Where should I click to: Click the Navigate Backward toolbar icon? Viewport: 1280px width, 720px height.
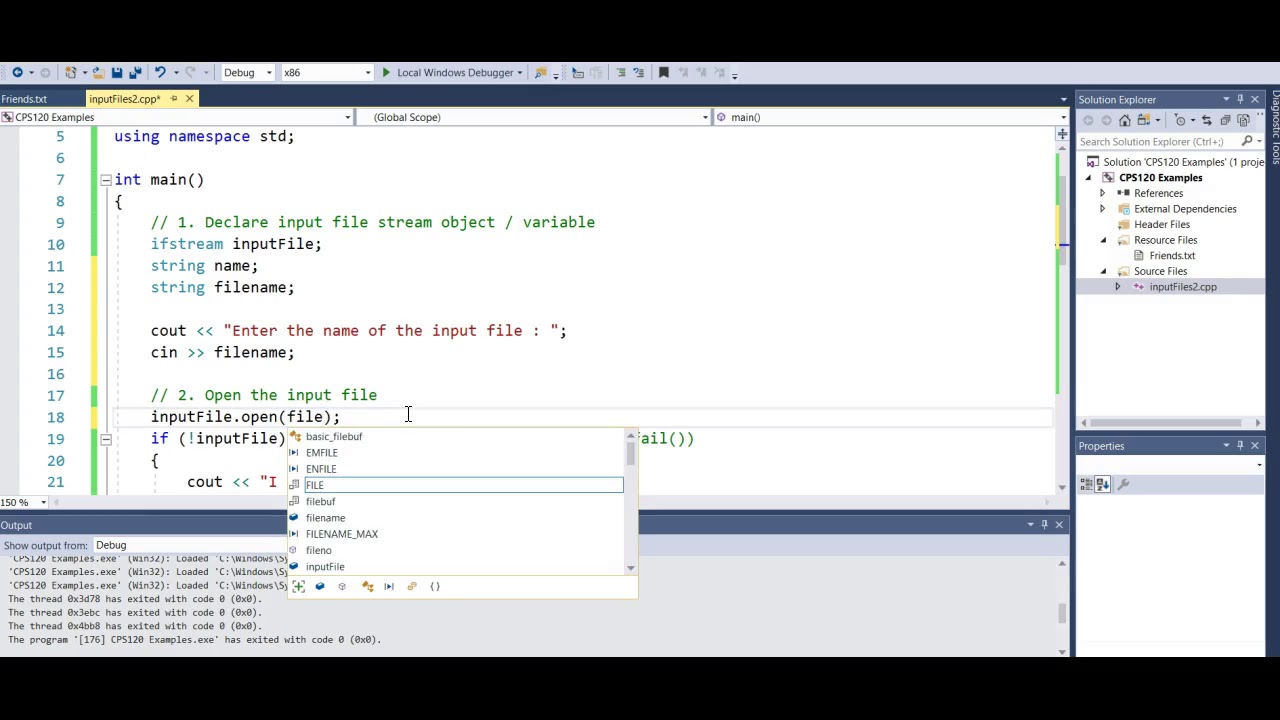click(18, 72)
